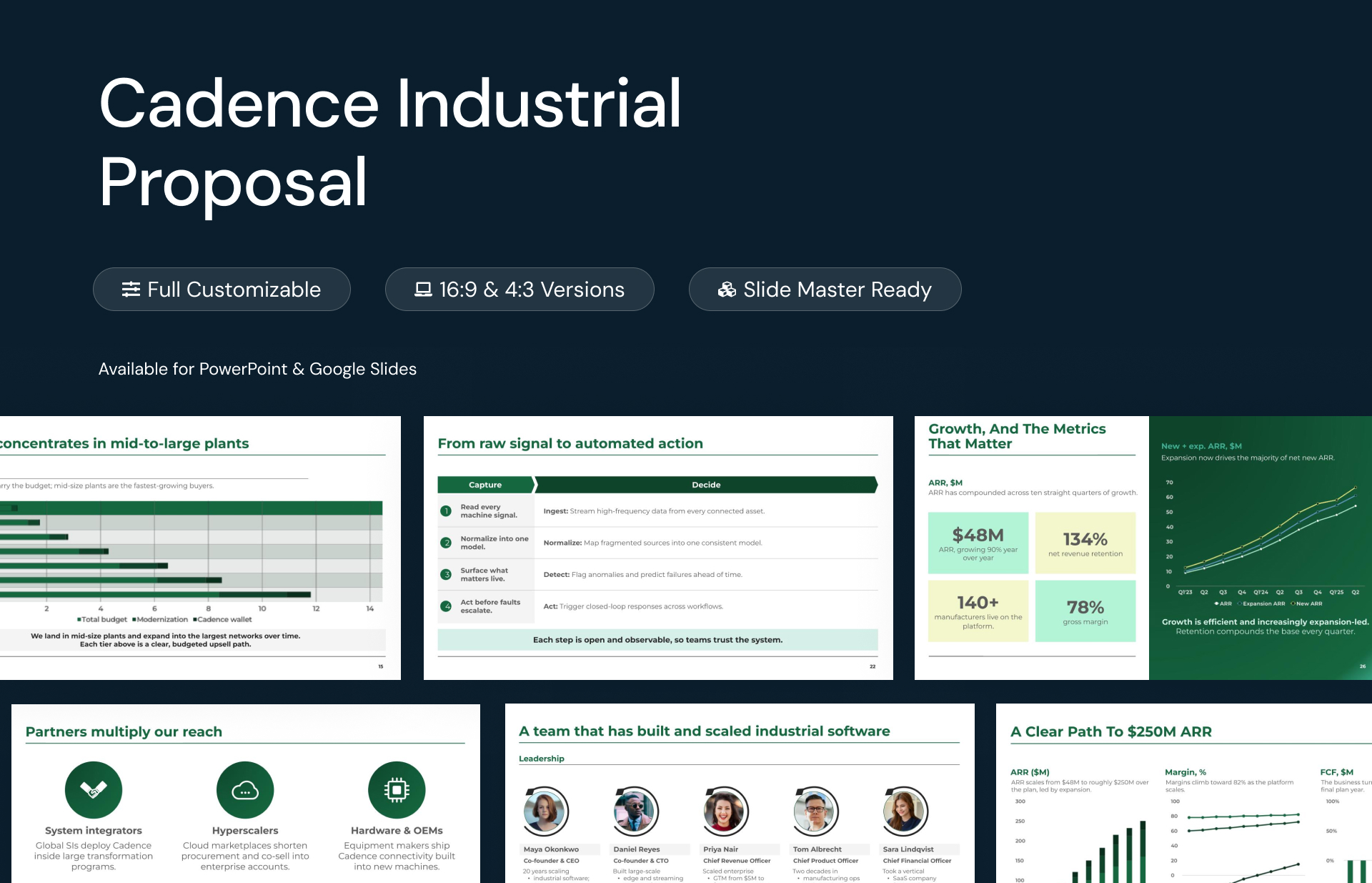Click Priya Nair's profile photo
1372x883 pixels.
pyautogui.click(x=725, y=812)
